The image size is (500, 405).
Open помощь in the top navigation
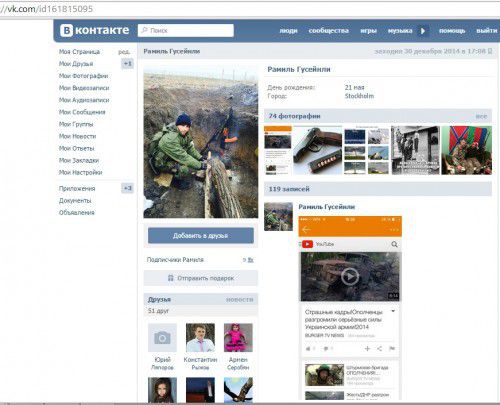(x=452, y=31)
